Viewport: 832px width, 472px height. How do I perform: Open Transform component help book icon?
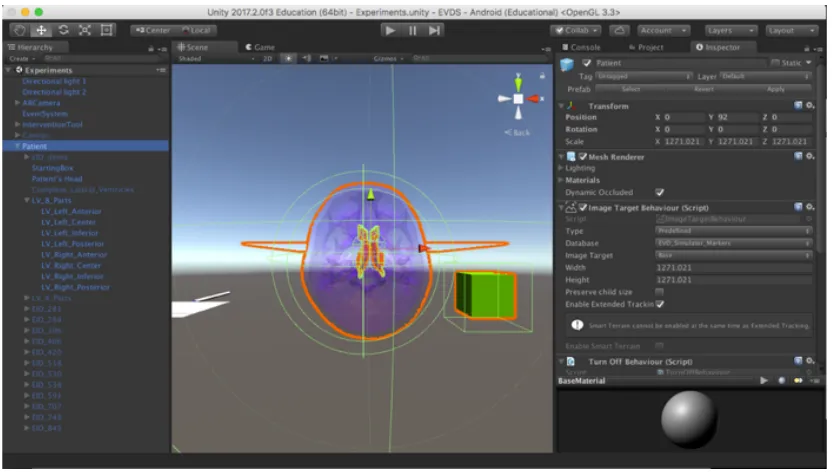pyautogui.click(x=798, y=106)
